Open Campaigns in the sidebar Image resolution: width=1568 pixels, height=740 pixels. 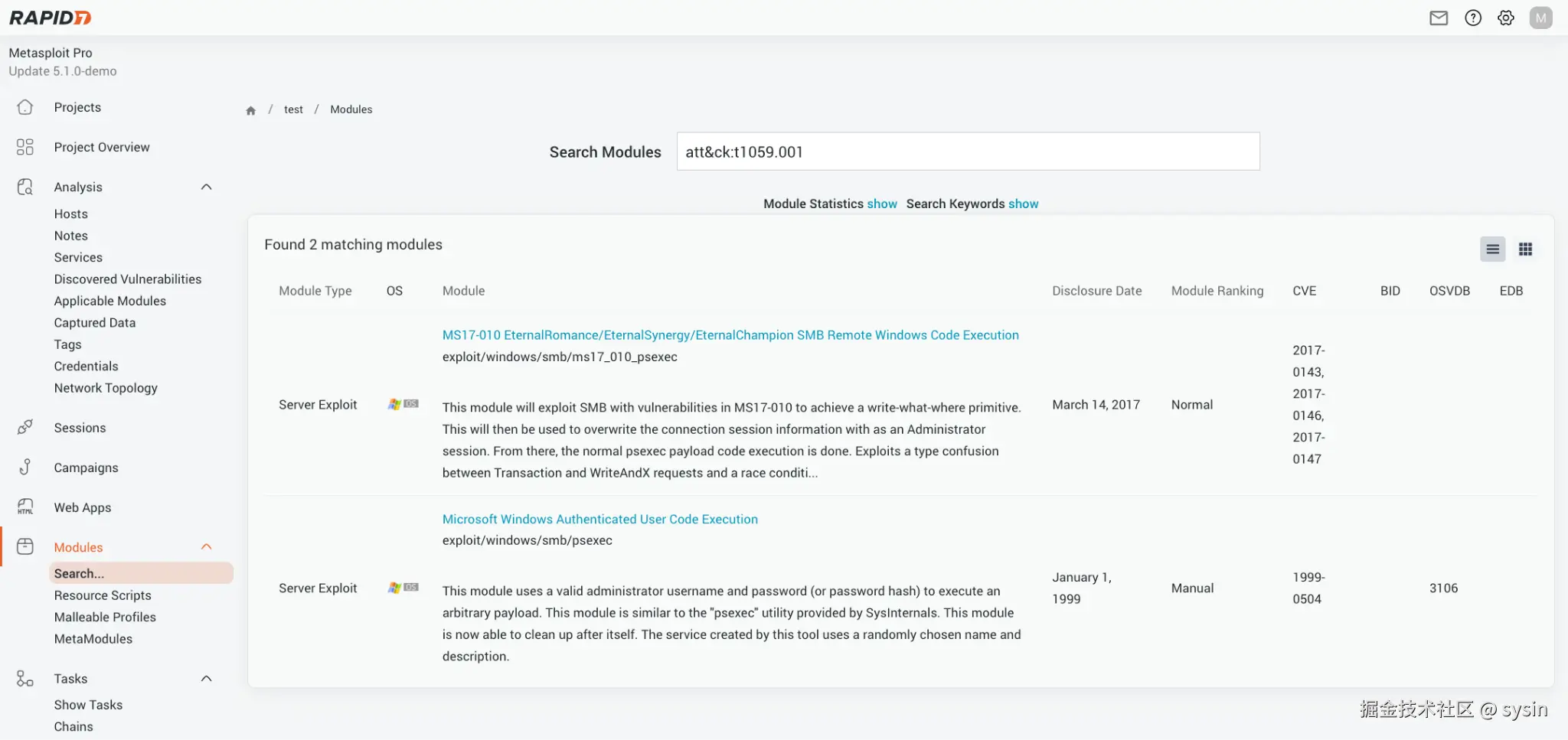[x=86, y=468]
